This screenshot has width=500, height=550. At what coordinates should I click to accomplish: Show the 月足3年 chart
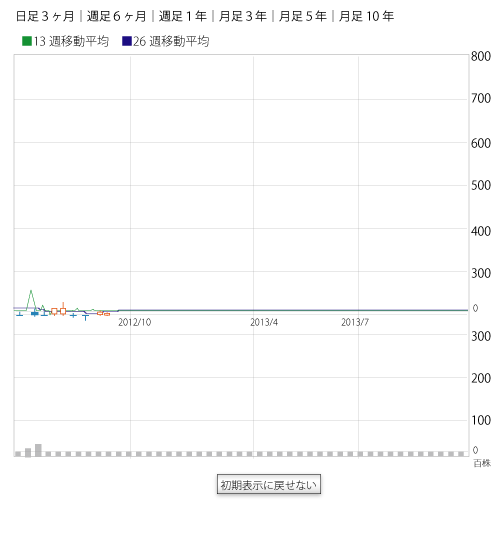pyautogui.click(x=243, y=16)
